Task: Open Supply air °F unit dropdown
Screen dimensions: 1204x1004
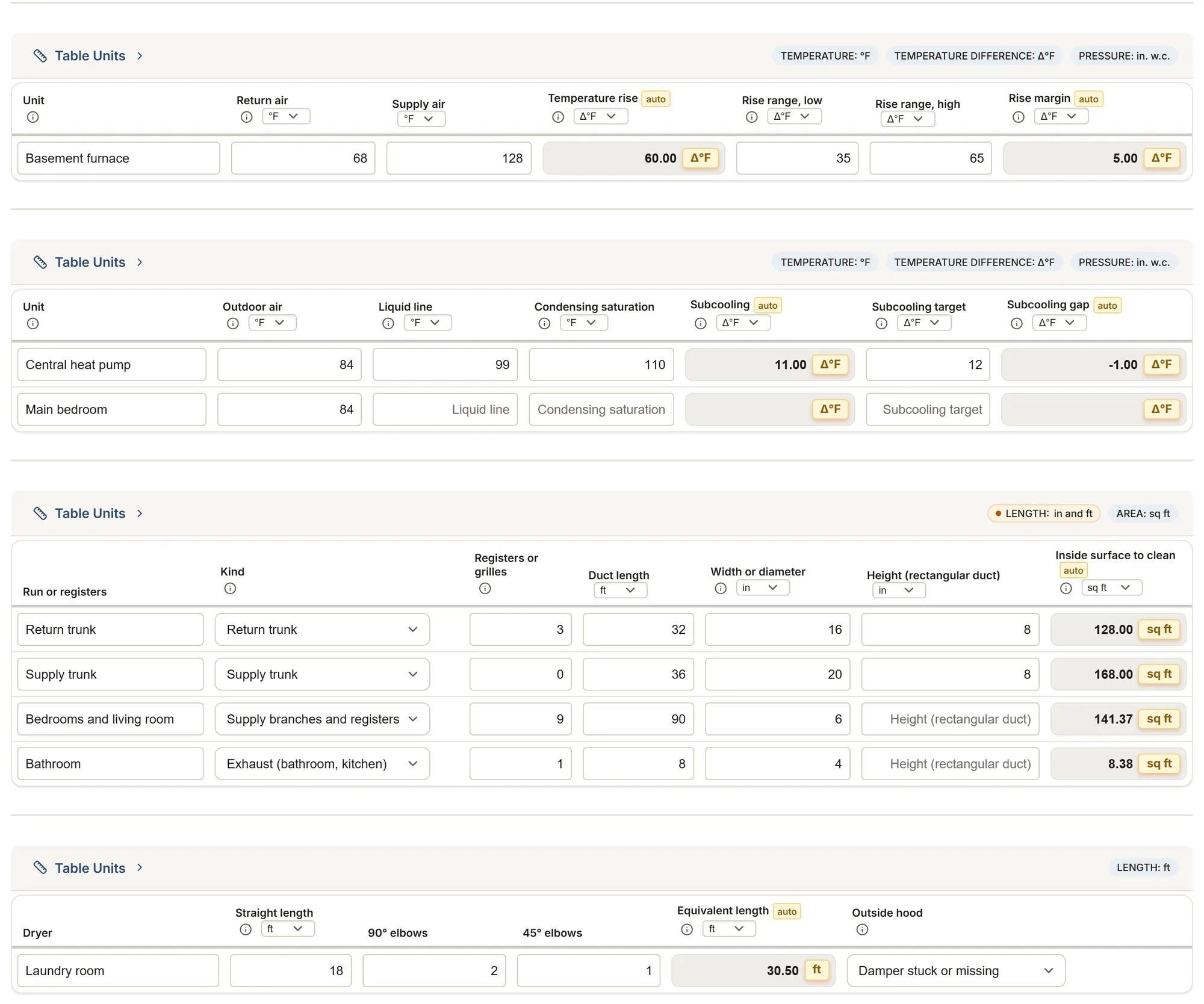Action: [x=421, y=119]
